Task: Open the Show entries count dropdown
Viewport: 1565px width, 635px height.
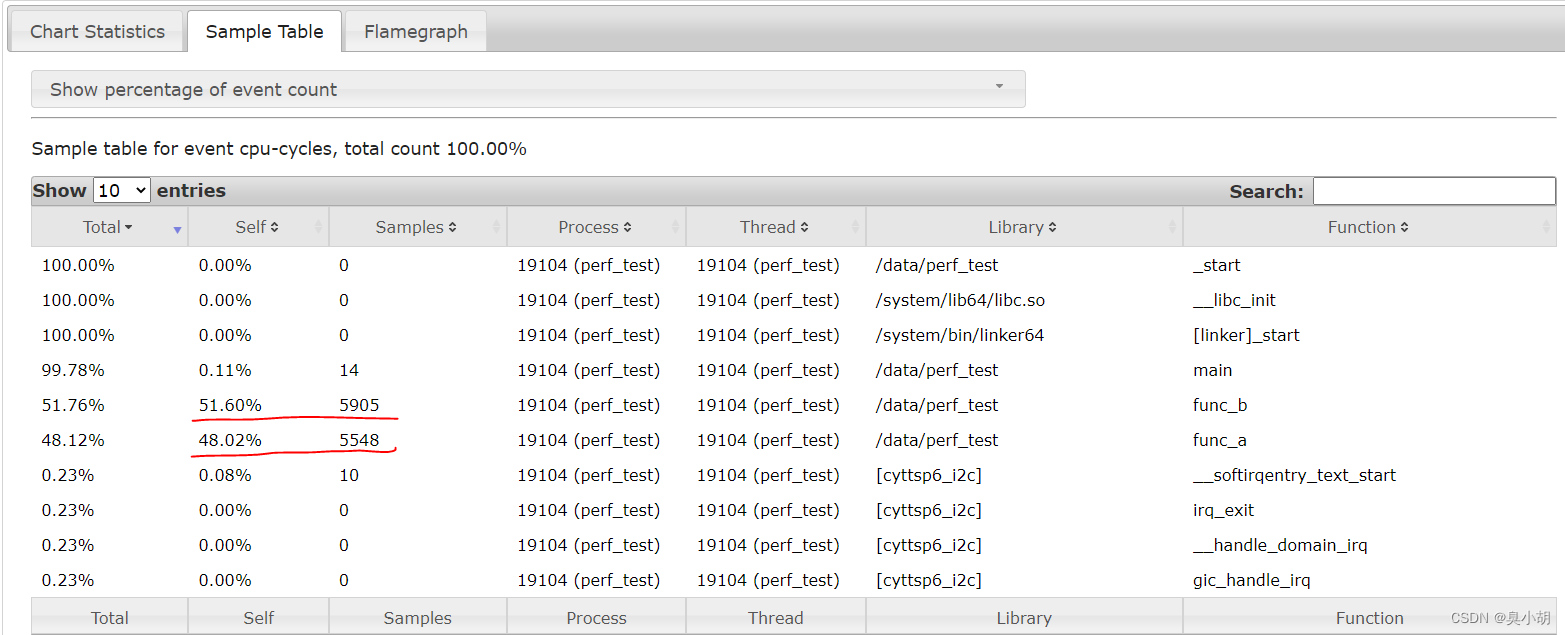Action: (x=121, y=189)
